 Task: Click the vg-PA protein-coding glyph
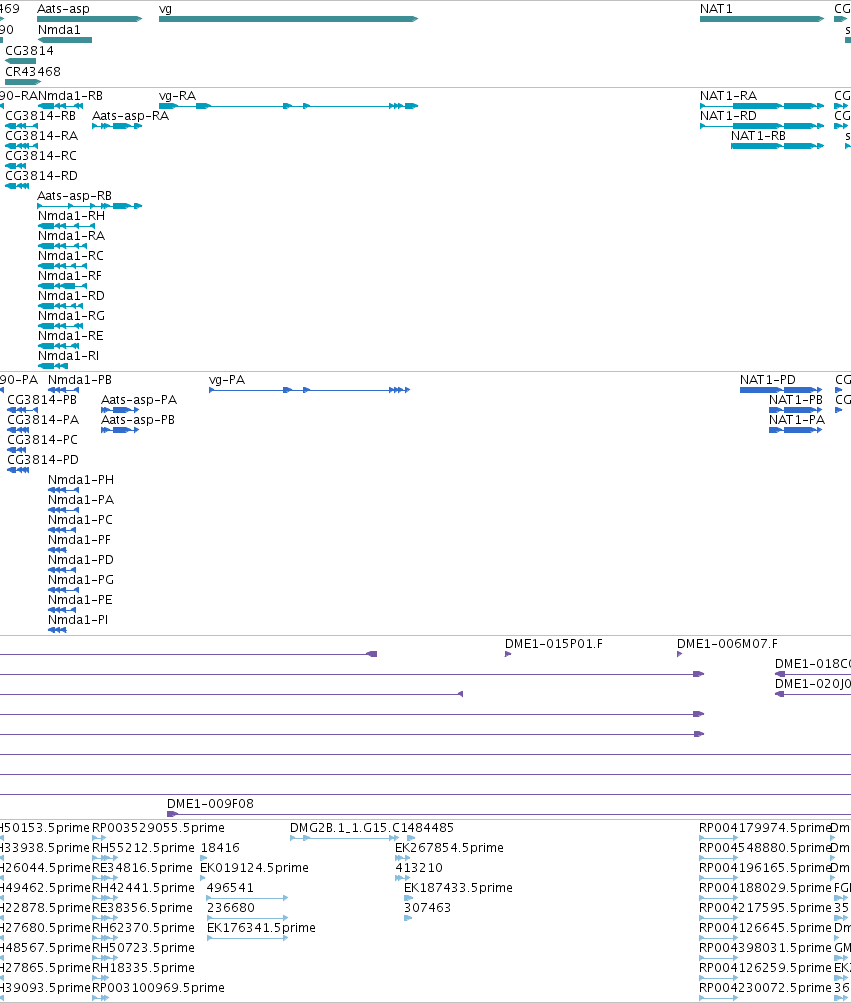(310, 390)
